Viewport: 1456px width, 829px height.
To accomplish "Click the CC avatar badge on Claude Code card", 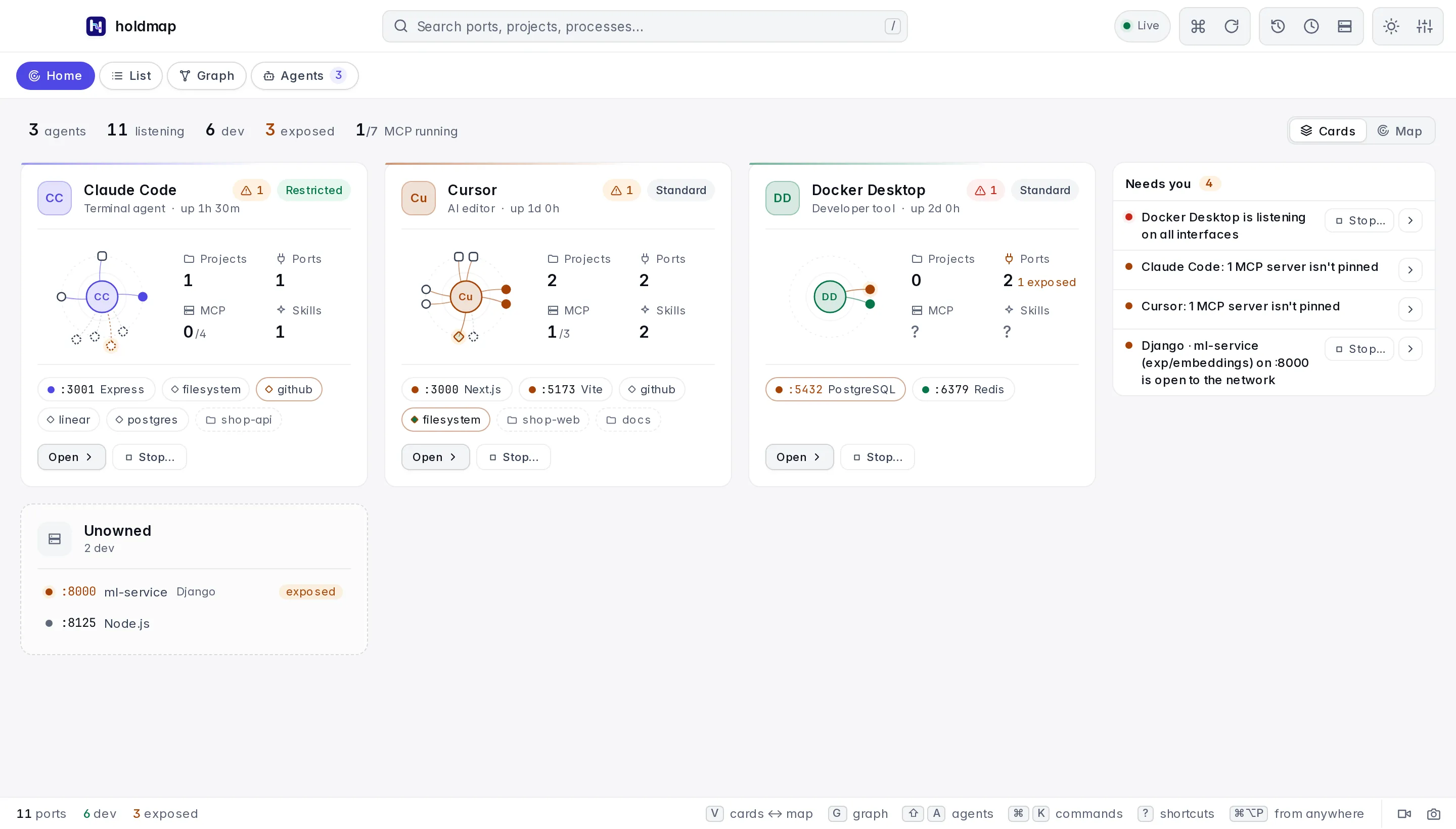I will (55, 198).
